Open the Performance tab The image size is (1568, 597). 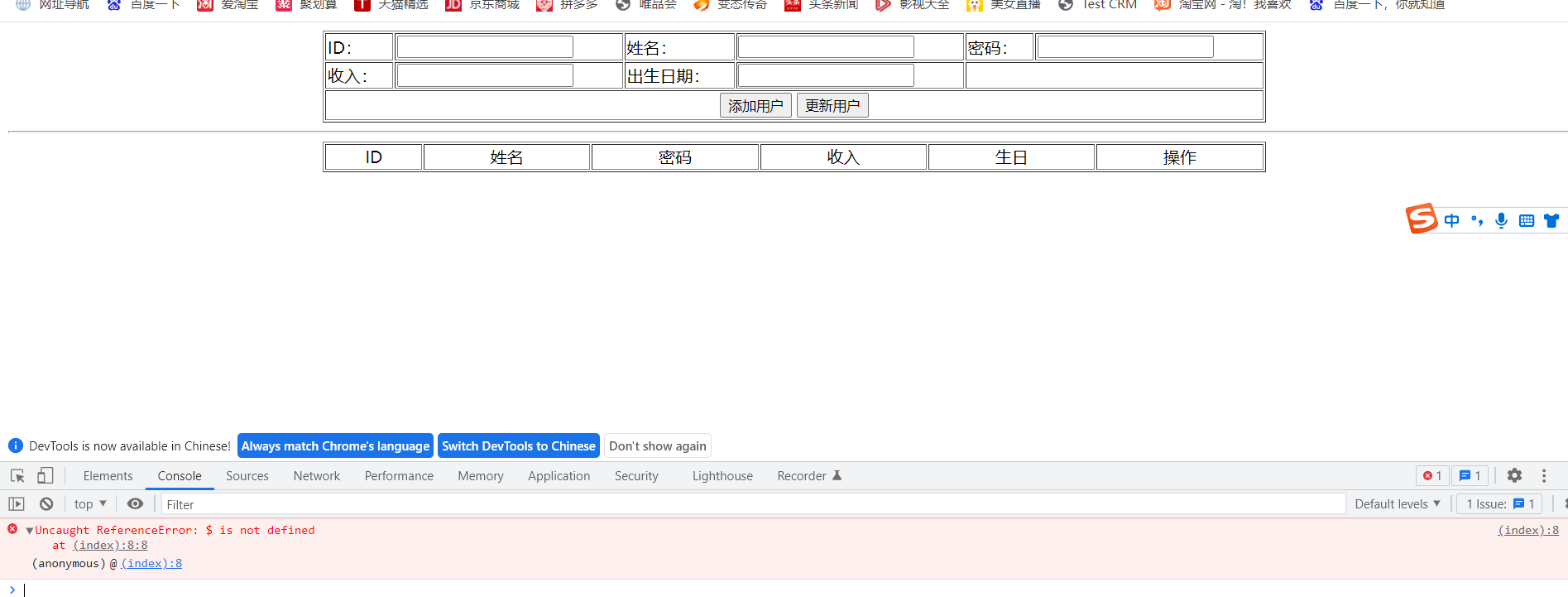tap(399, 476)
